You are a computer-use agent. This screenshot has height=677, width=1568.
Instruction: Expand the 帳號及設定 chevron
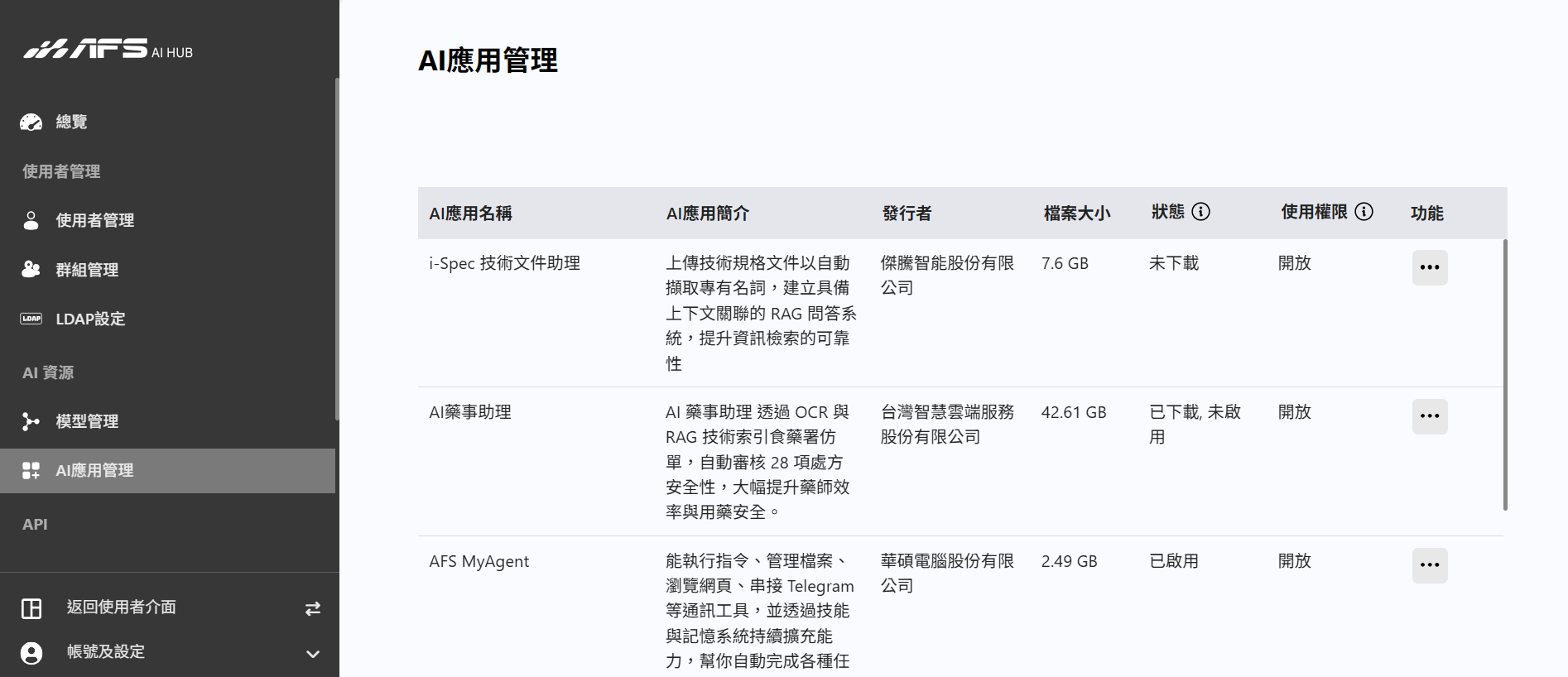[x=313, y=654]
